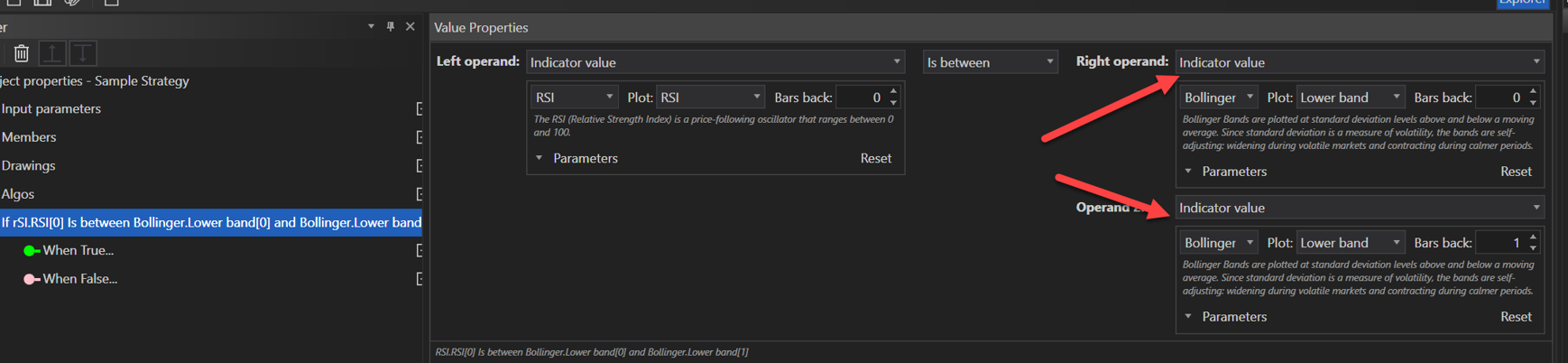Select the pink When False node
Viewport: 1568px width, 363px height.
coord(79,279)
